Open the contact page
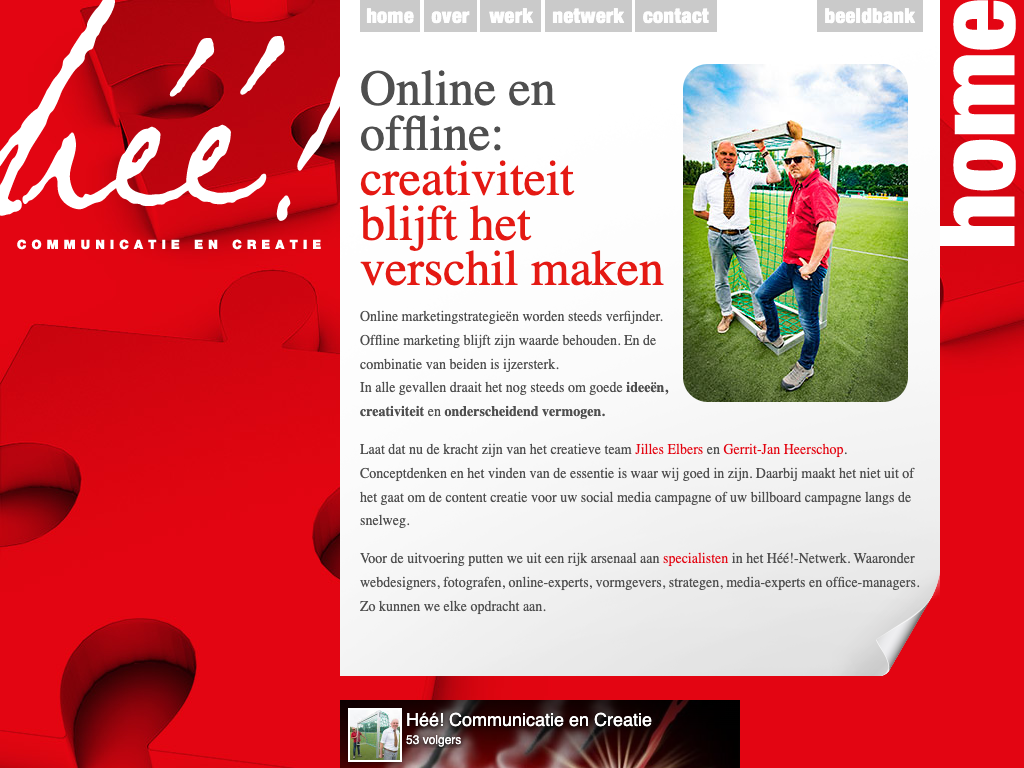Screen dimensions: 1024x768 675,16
